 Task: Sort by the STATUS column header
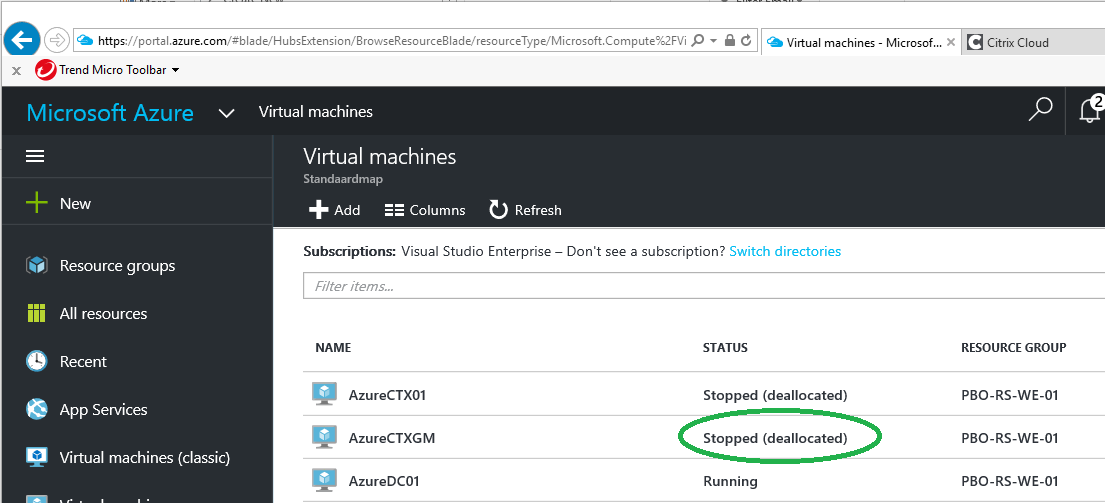click(725, 347)
